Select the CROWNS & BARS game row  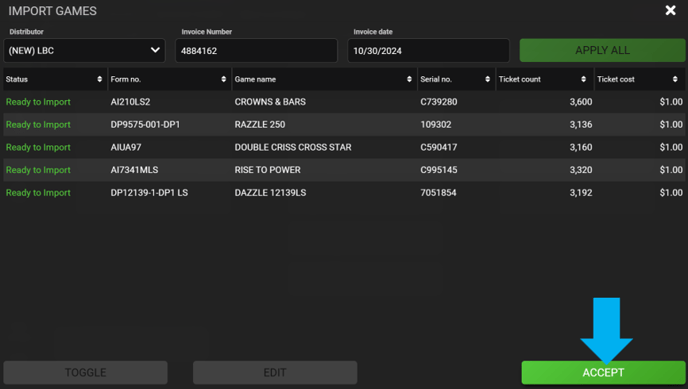[344, 102]
